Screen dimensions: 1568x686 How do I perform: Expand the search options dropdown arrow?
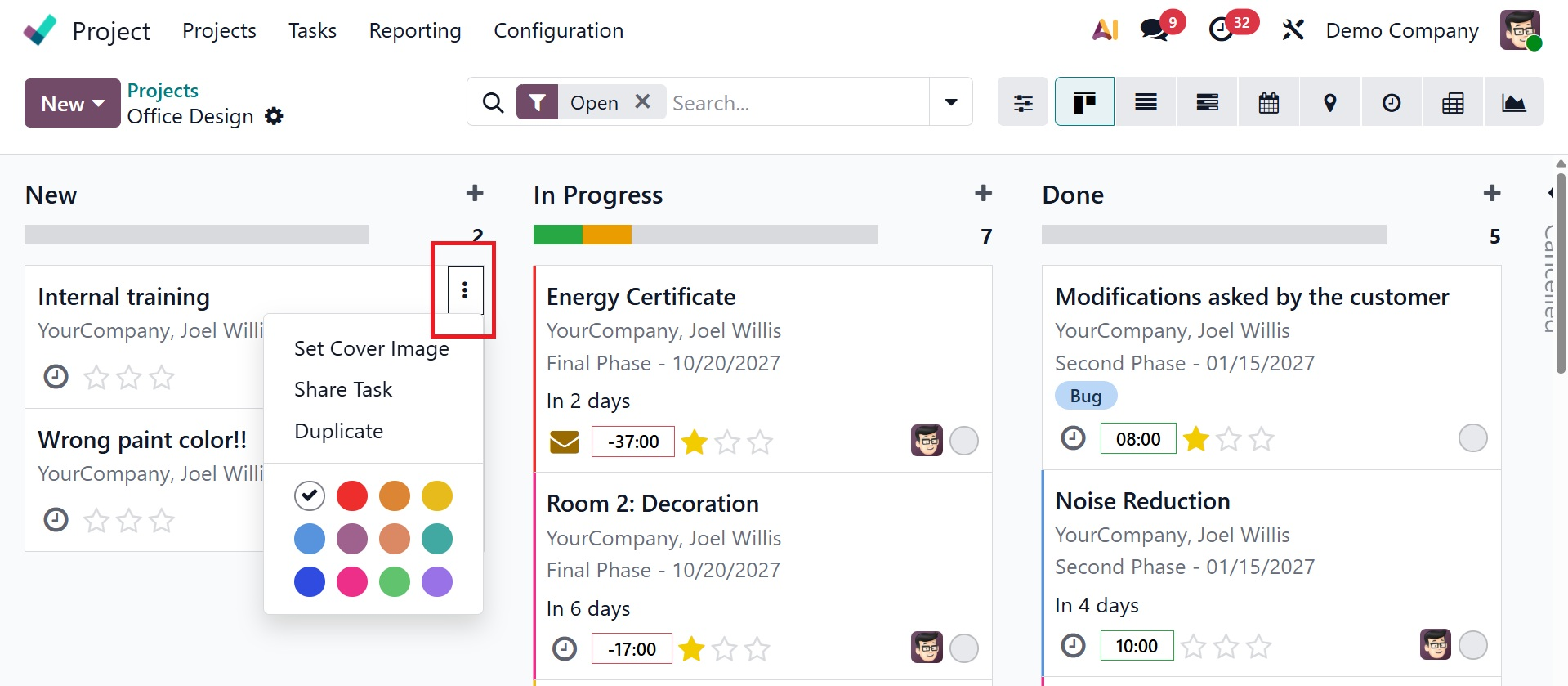950,102
